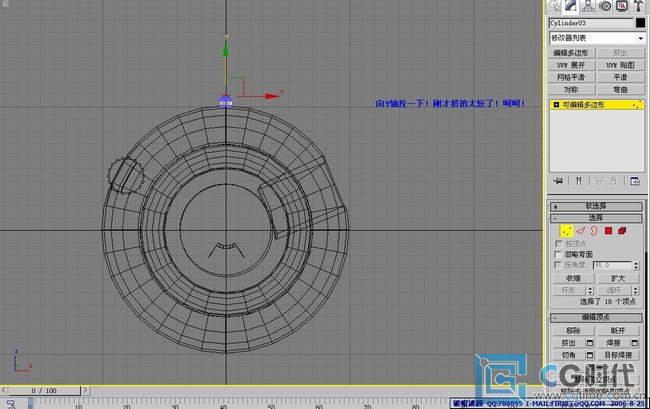Click the 断开 break vertex button
The image size is (650, 409).
pos(618,330)
